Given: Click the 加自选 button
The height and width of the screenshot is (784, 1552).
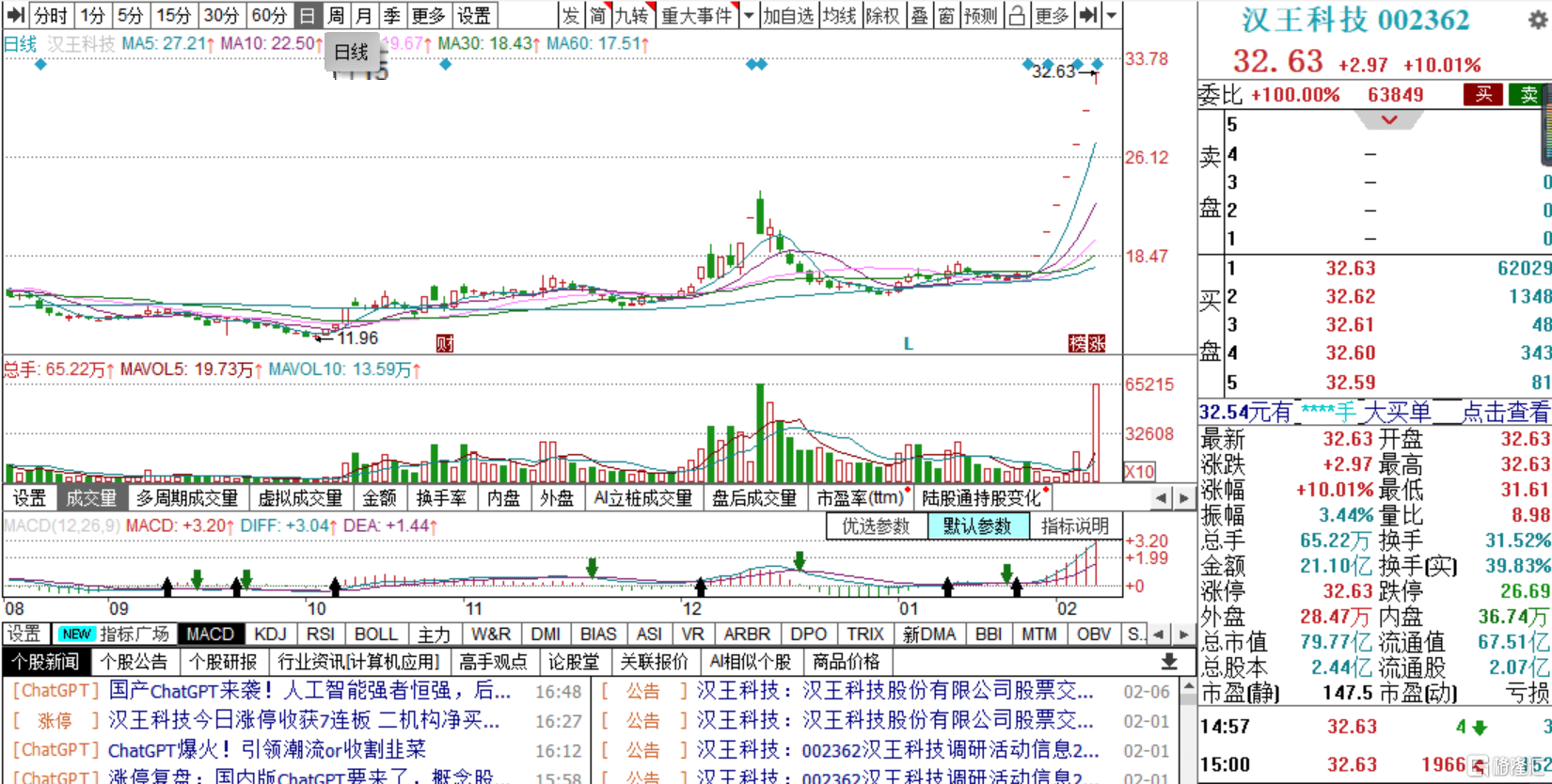Looking at the screenshot, I should click(788, 15).
